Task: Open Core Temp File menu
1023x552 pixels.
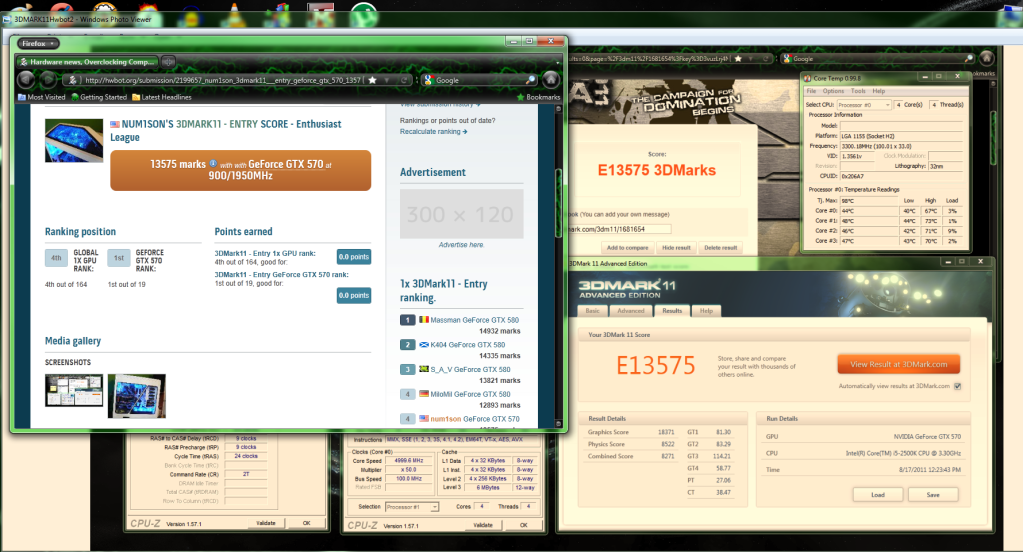Action: 811,91
